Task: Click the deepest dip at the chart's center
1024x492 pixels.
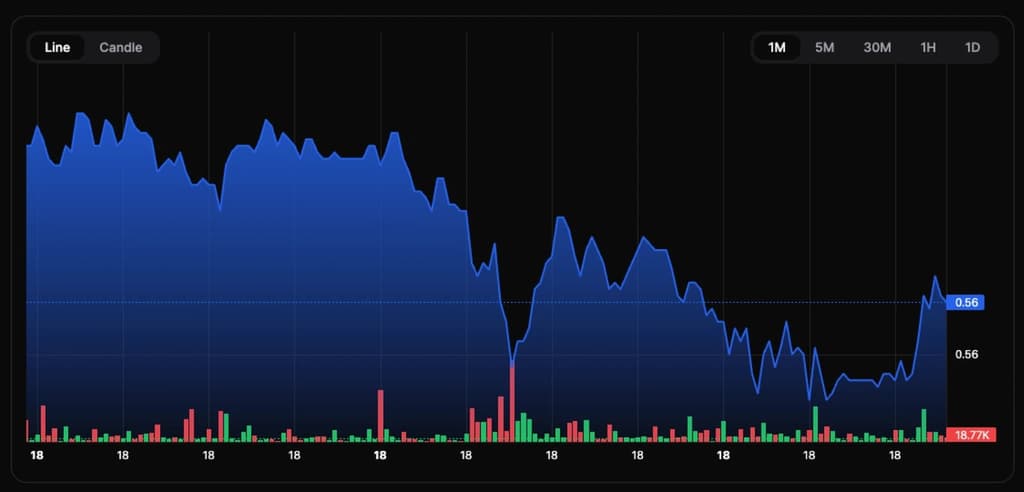Action: (x=512, y=364)
